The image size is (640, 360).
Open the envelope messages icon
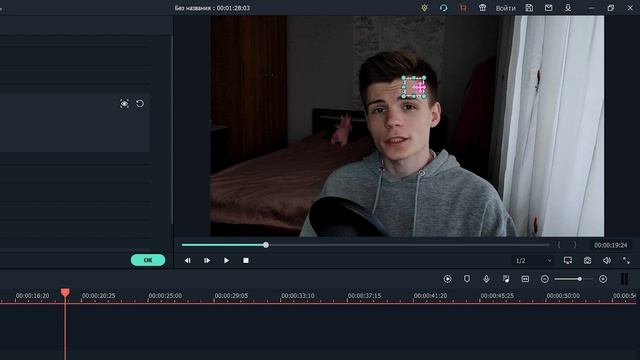[549, 8]
